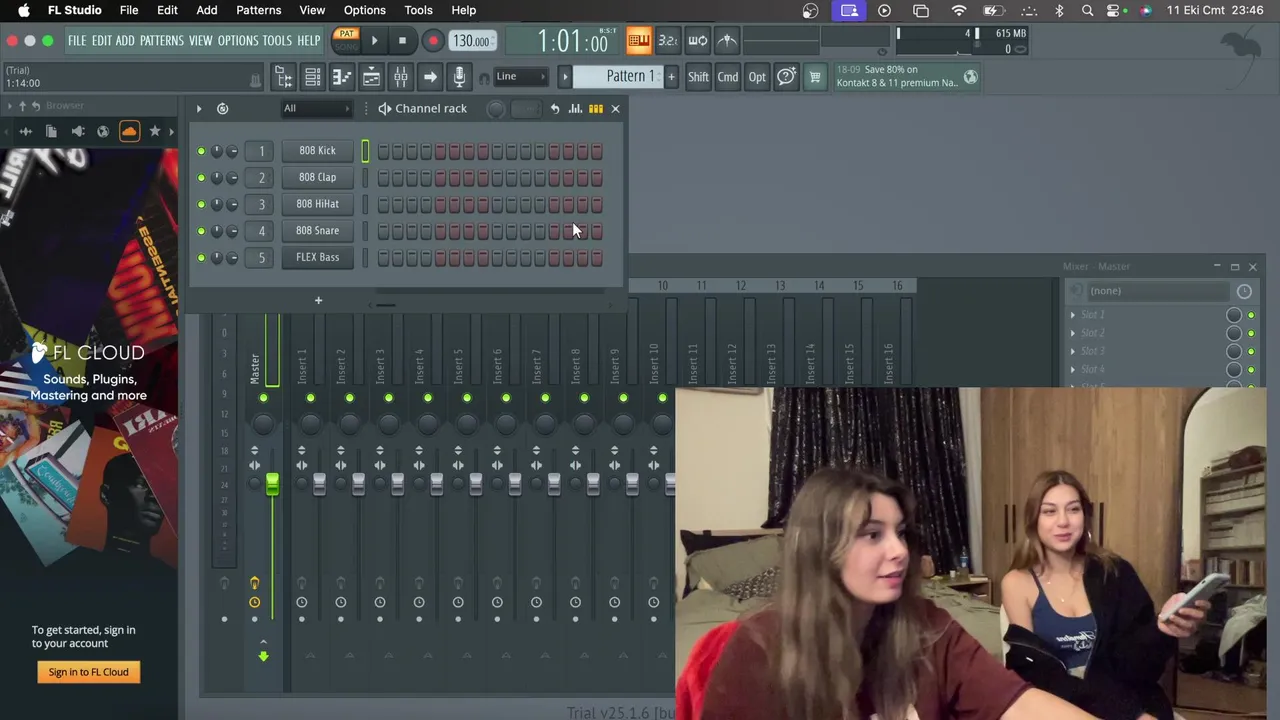Image resolution: width=1280 pixels, height=720 pixels.
Task: Select the files browser tab icon
Action: (51, 131)
